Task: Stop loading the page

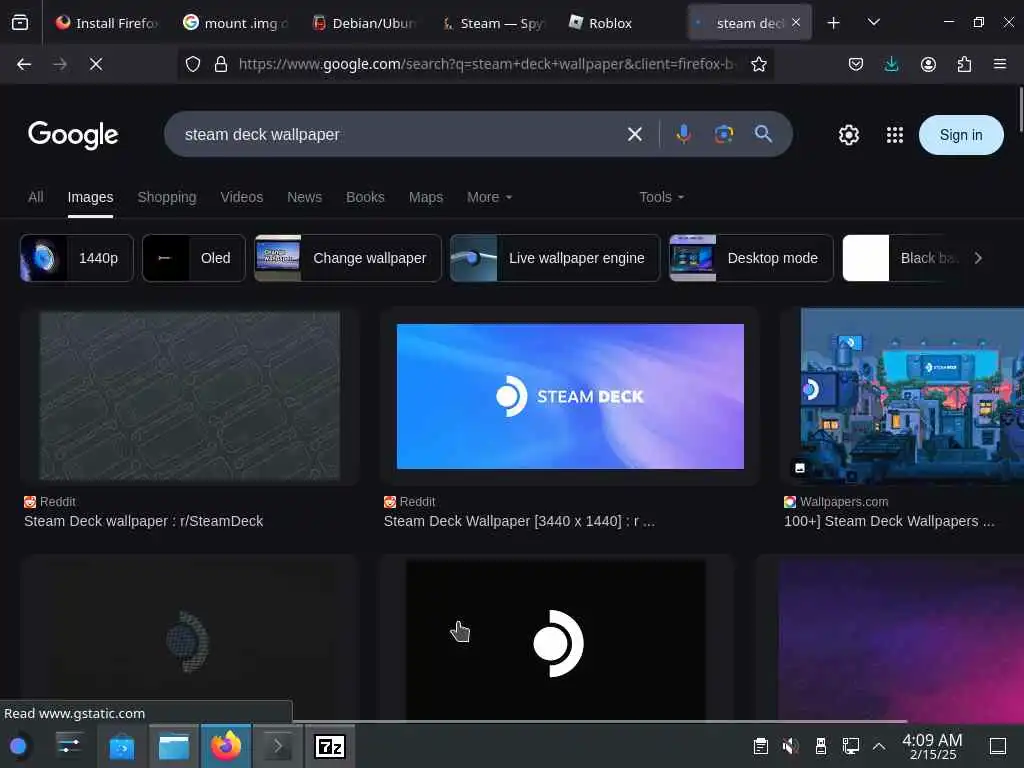Action: tap(96, 64)
